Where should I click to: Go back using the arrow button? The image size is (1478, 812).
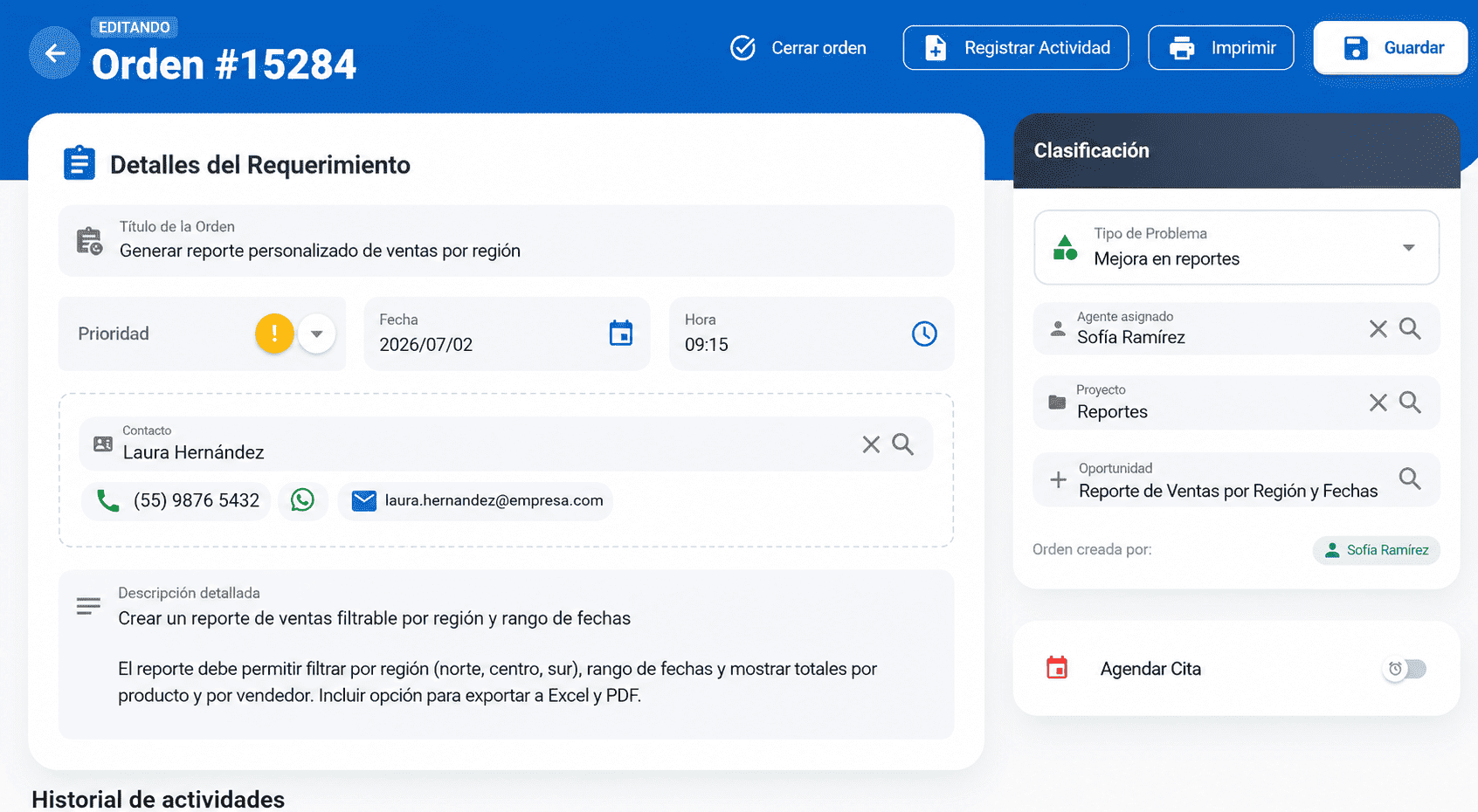55,53
